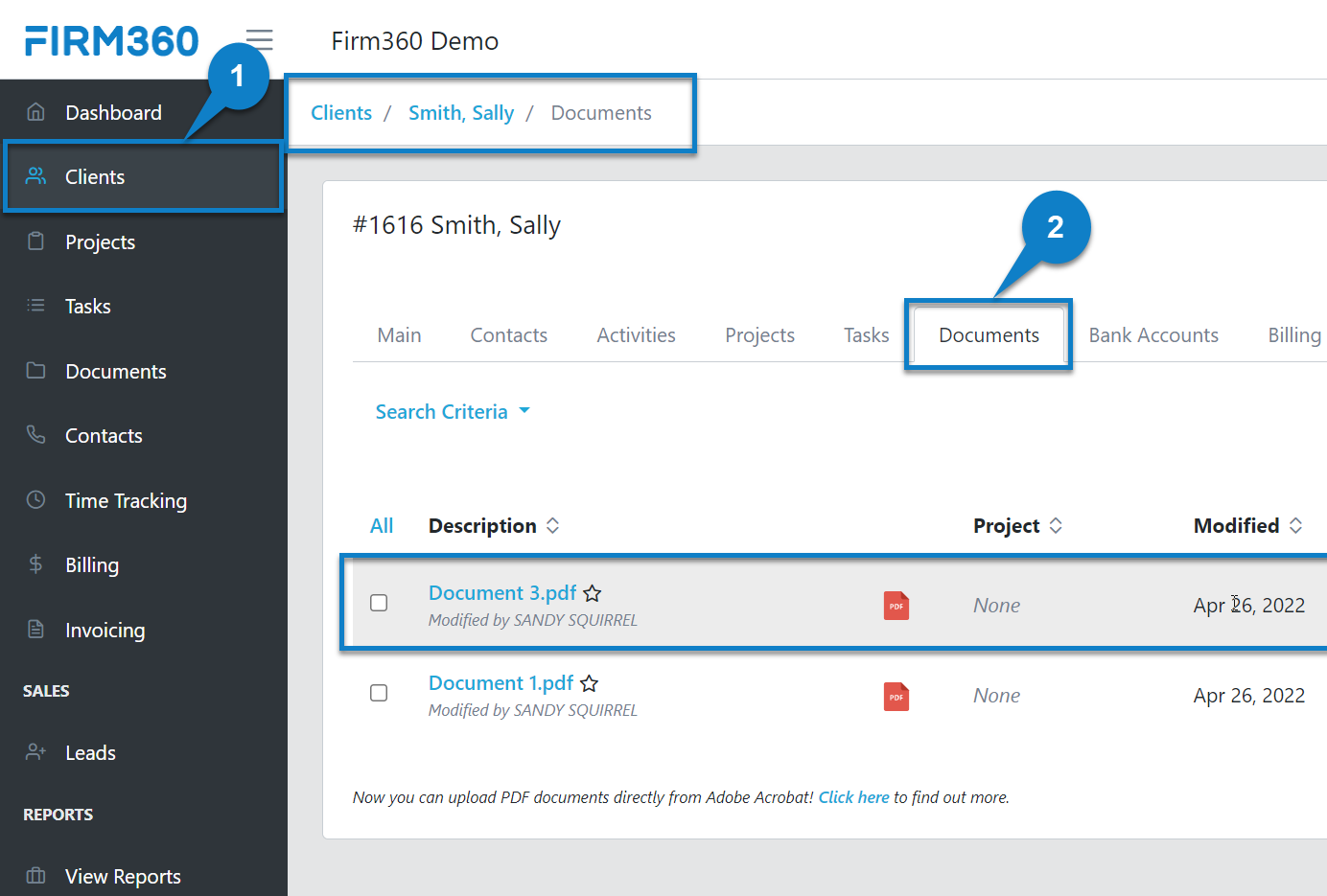Check the checkbox for Document 3.pdf
The height and width of the screenshot is (896, 1327).
pyautogui.click(x=379, y=603)
